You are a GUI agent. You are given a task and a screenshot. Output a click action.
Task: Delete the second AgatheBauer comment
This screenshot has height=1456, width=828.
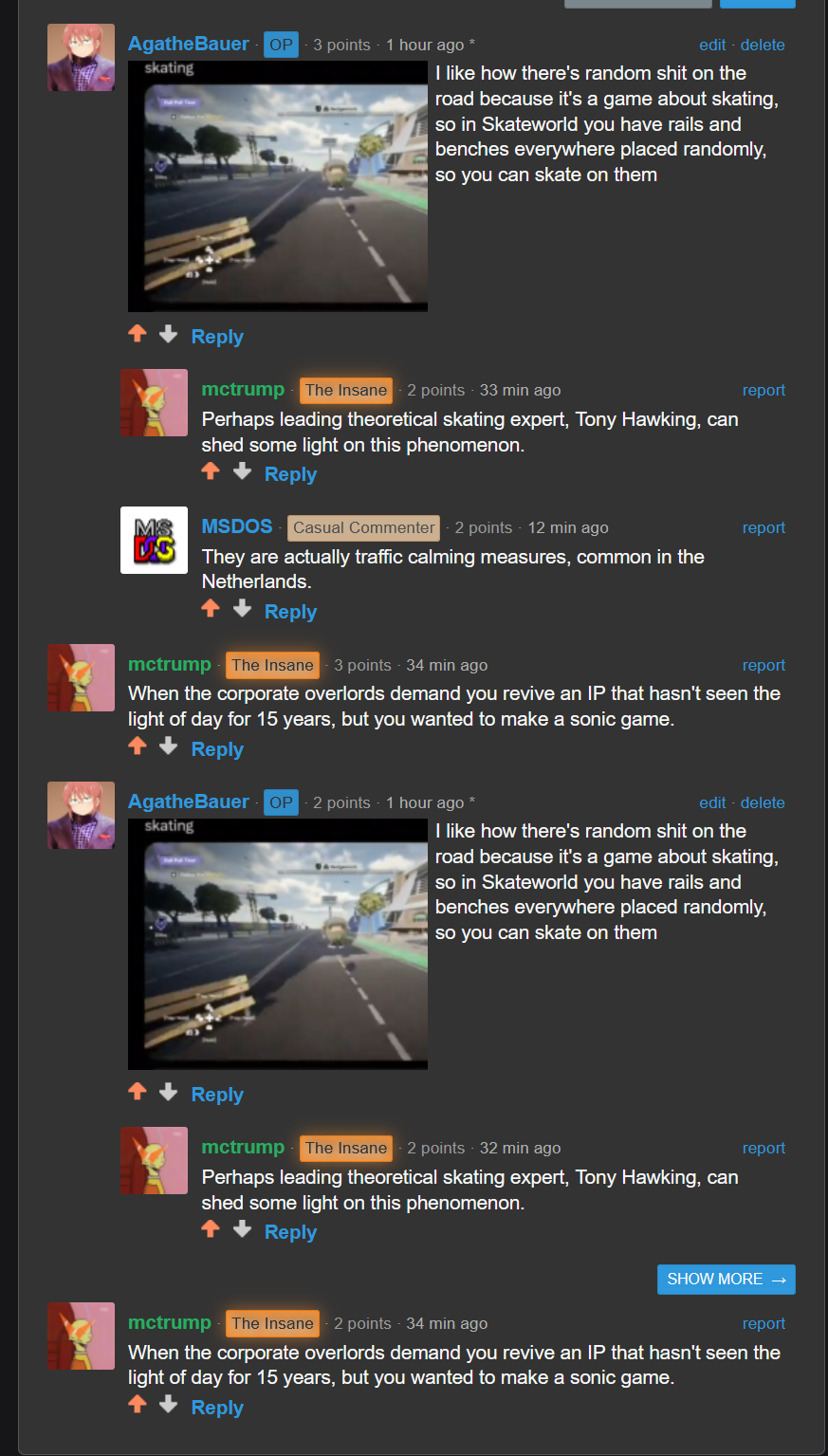click(x=763, y=802)
